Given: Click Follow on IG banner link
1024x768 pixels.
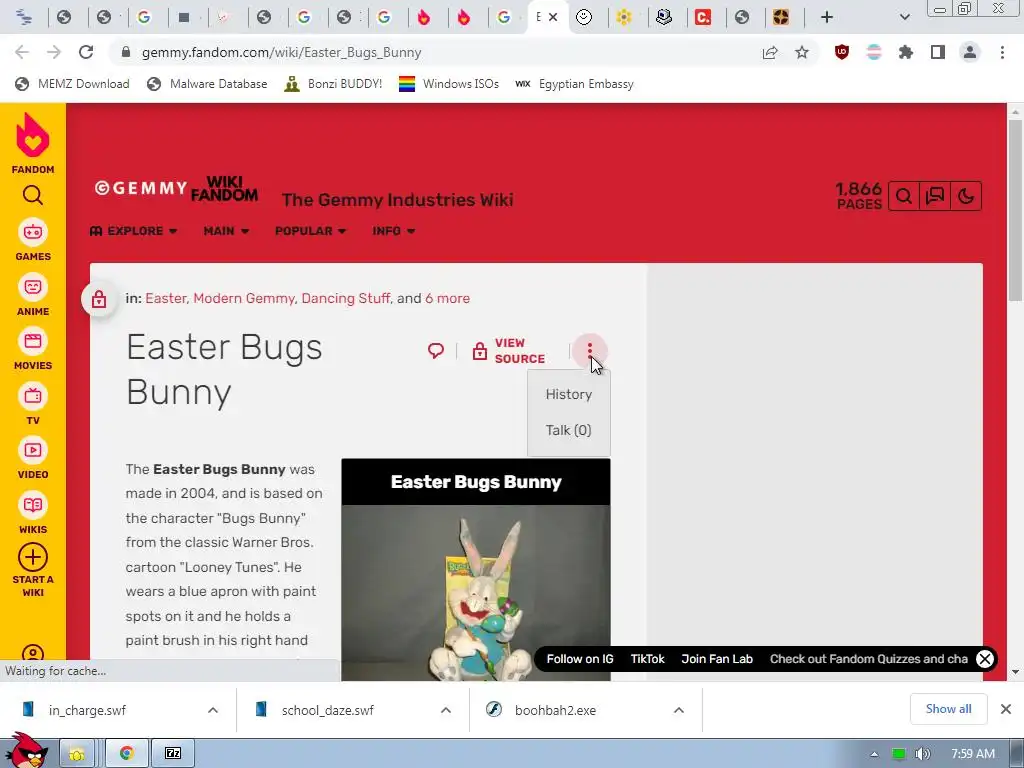Looking at the screenshot, I should click(580, 659).
